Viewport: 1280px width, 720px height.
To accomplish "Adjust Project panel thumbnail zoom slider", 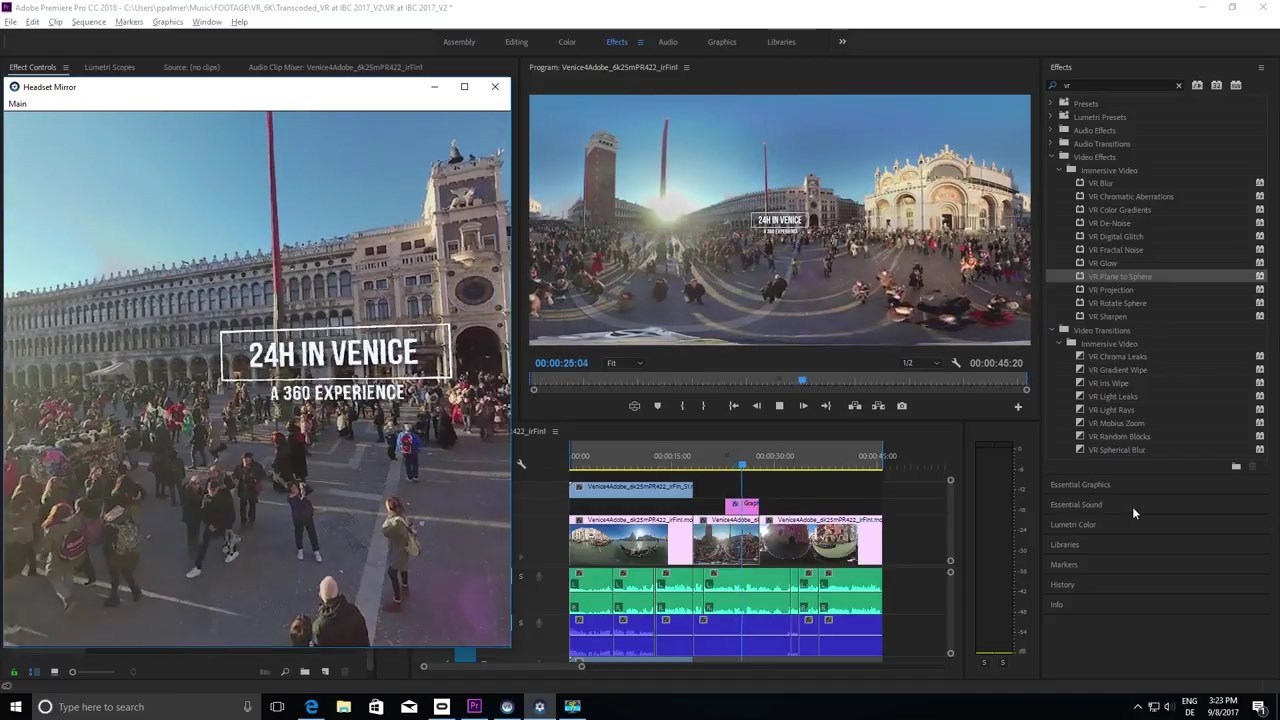I will tap(73, 672).
